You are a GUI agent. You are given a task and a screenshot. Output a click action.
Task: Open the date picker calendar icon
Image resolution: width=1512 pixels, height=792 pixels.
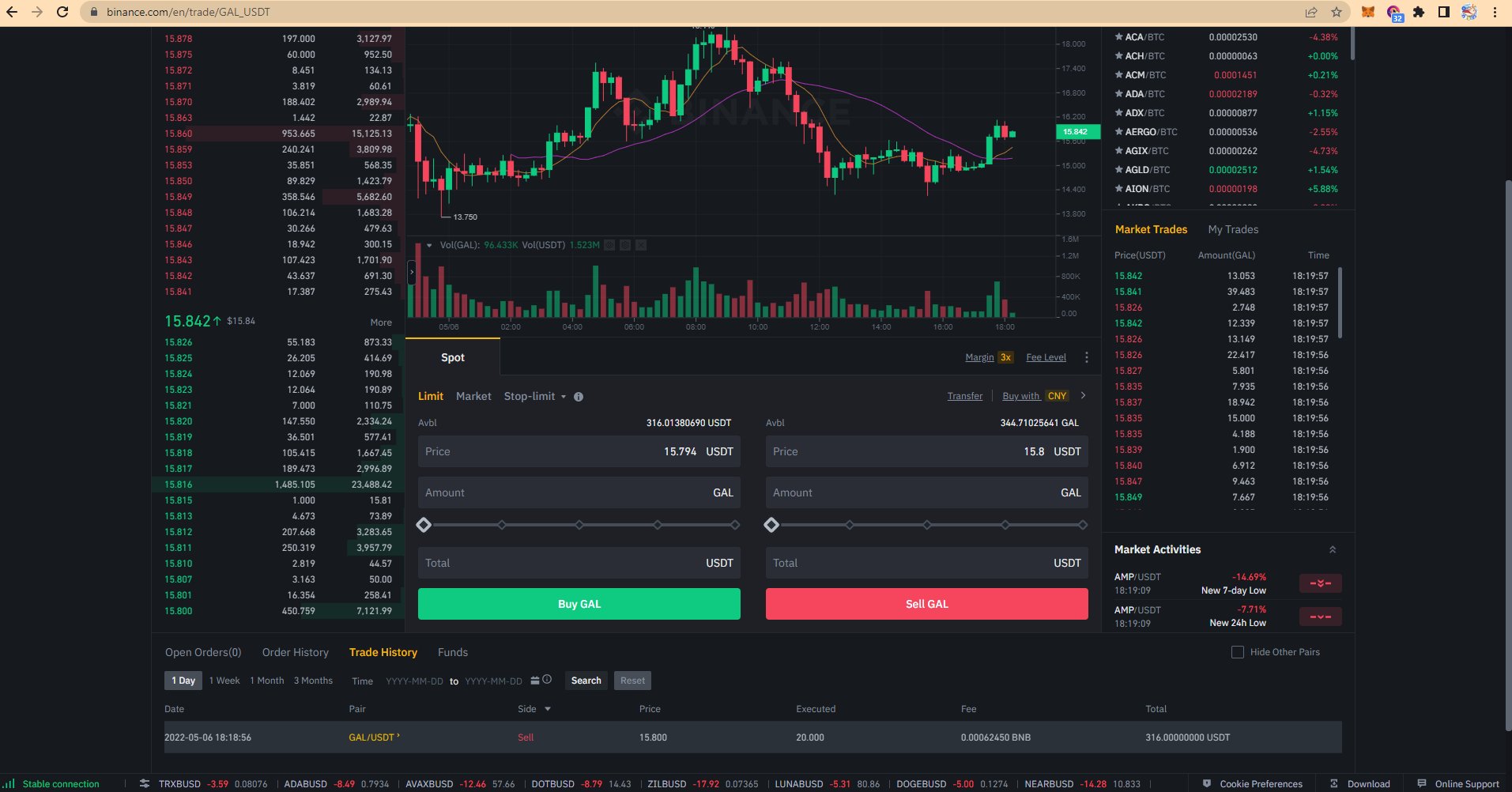point(535,680)
